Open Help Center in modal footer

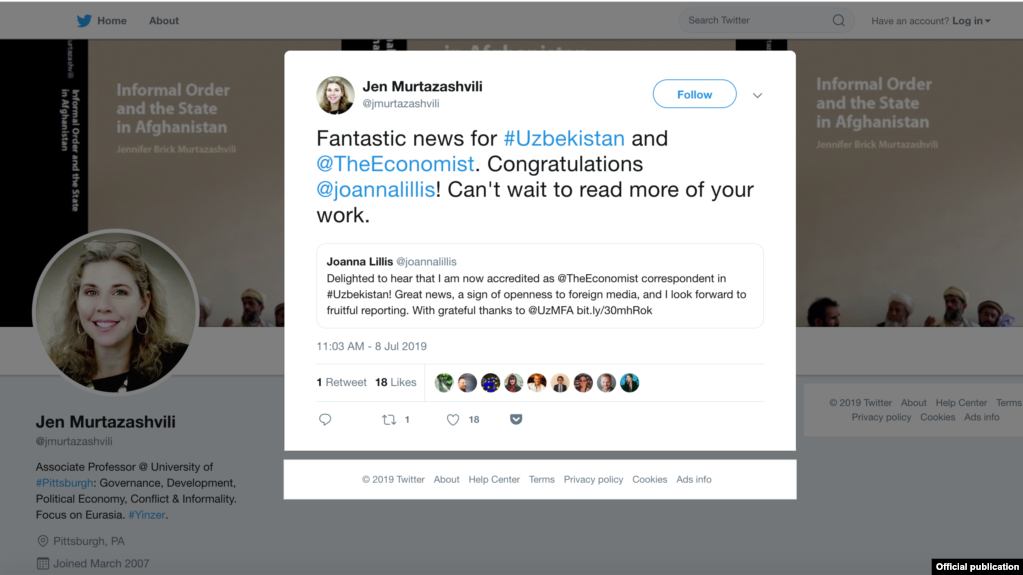[494, 479]
